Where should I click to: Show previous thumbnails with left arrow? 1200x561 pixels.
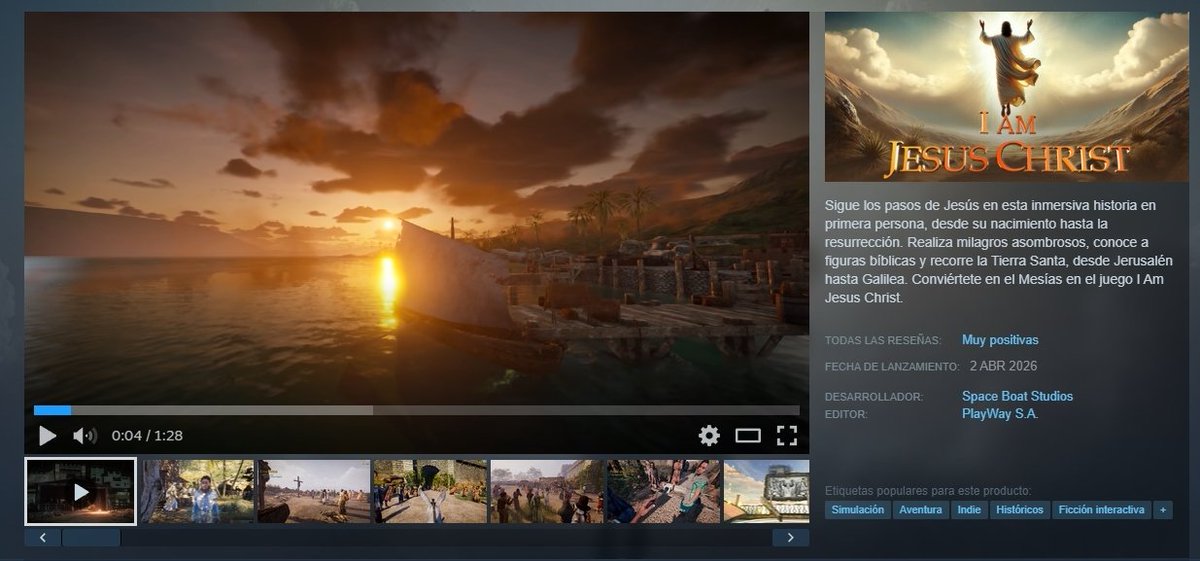click(x=43, y=538)
